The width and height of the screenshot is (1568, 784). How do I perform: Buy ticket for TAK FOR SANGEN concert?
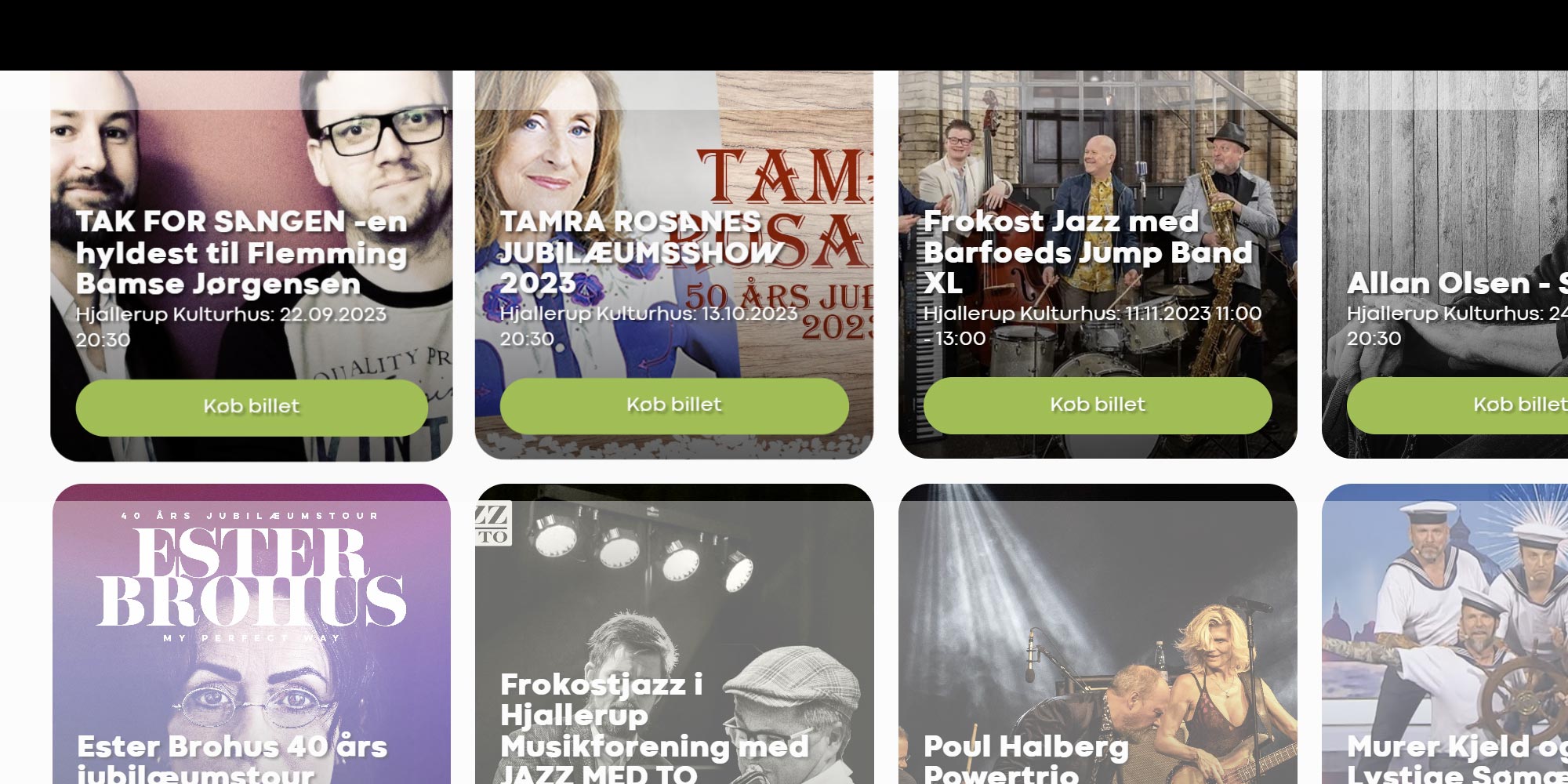(252, 407)
